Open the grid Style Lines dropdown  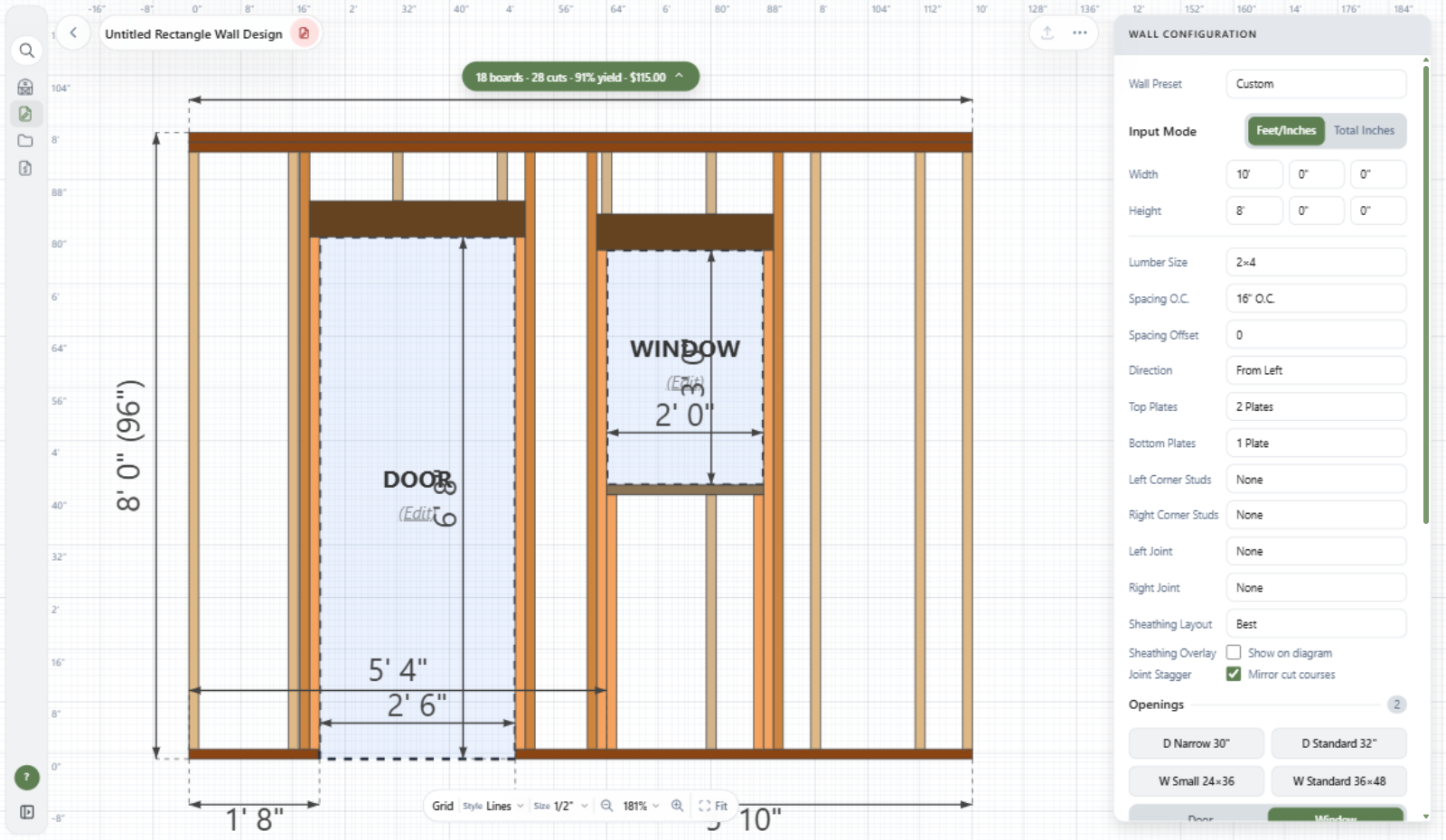pyautogui.click(x=493, y=806)
